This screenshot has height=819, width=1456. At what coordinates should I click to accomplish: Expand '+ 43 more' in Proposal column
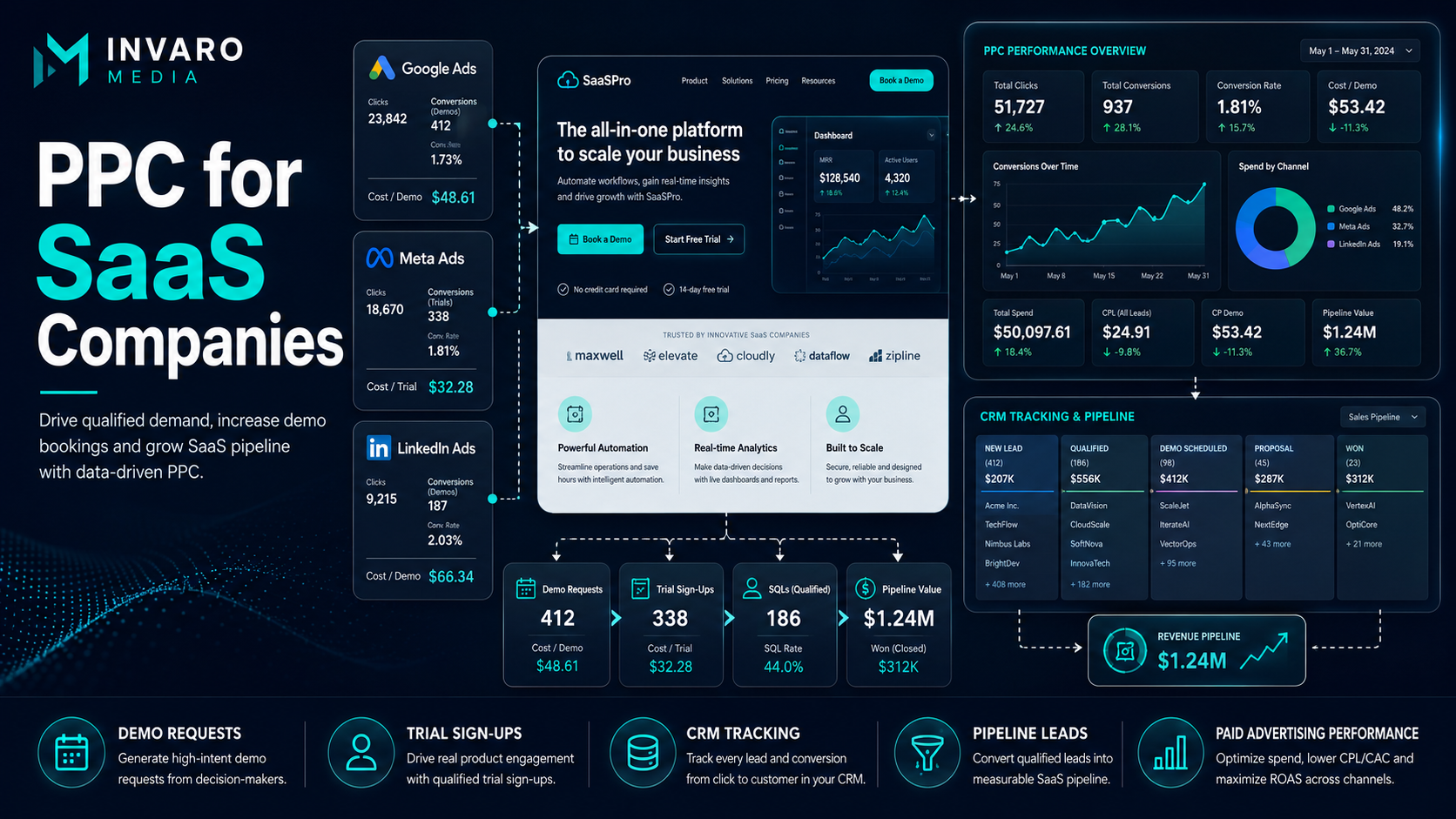click(x=1273, y=544)
